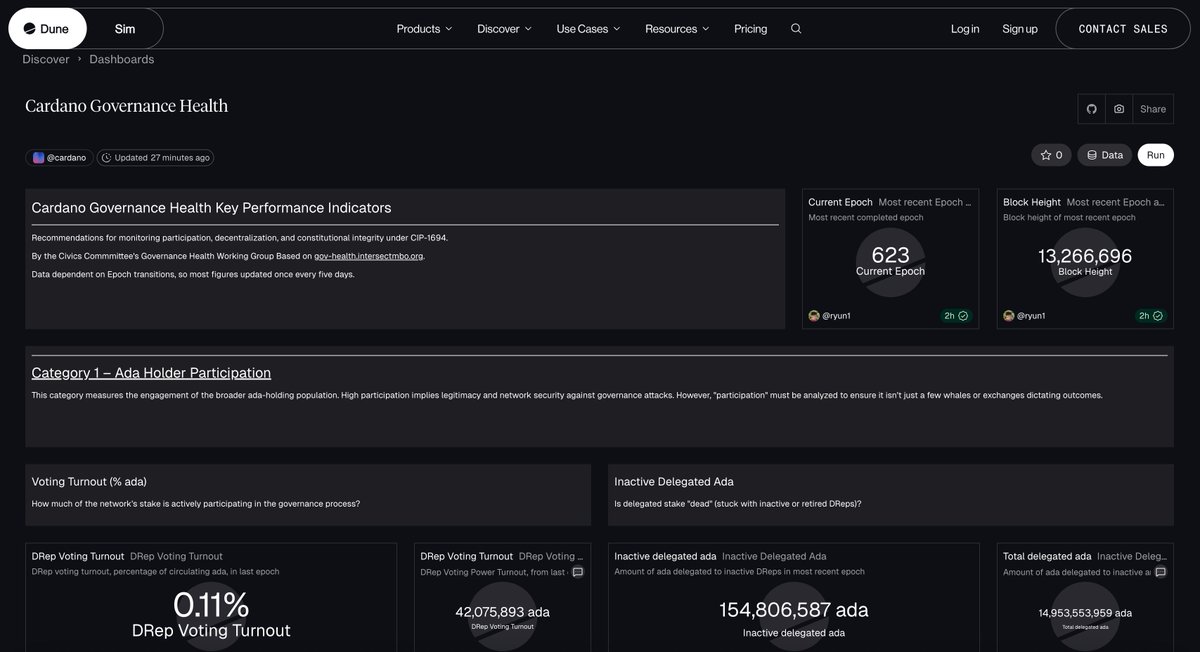
Task: Open the search magnifier in top navigation
Action: click(796, 29)
